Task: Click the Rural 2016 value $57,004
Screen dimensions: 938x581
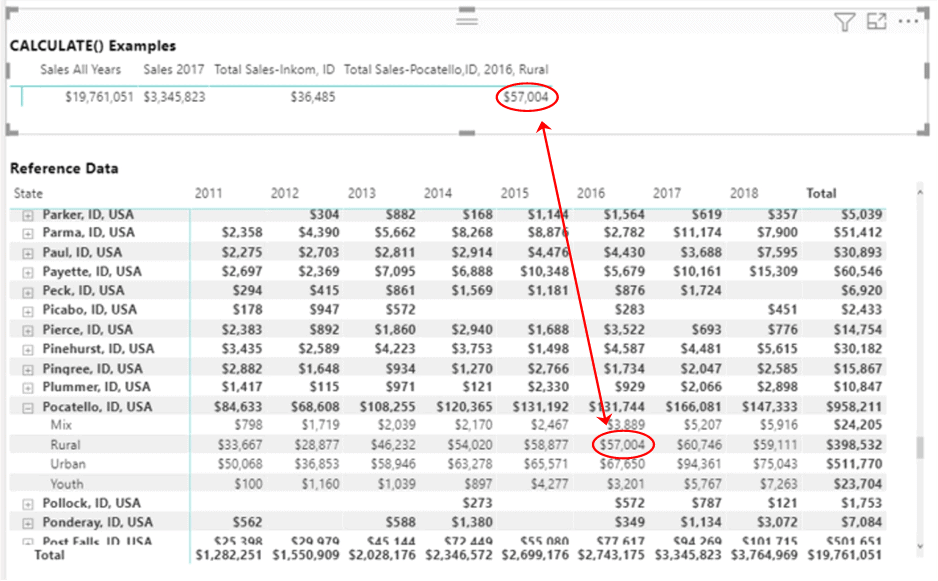Action: (x=622, y=445)
